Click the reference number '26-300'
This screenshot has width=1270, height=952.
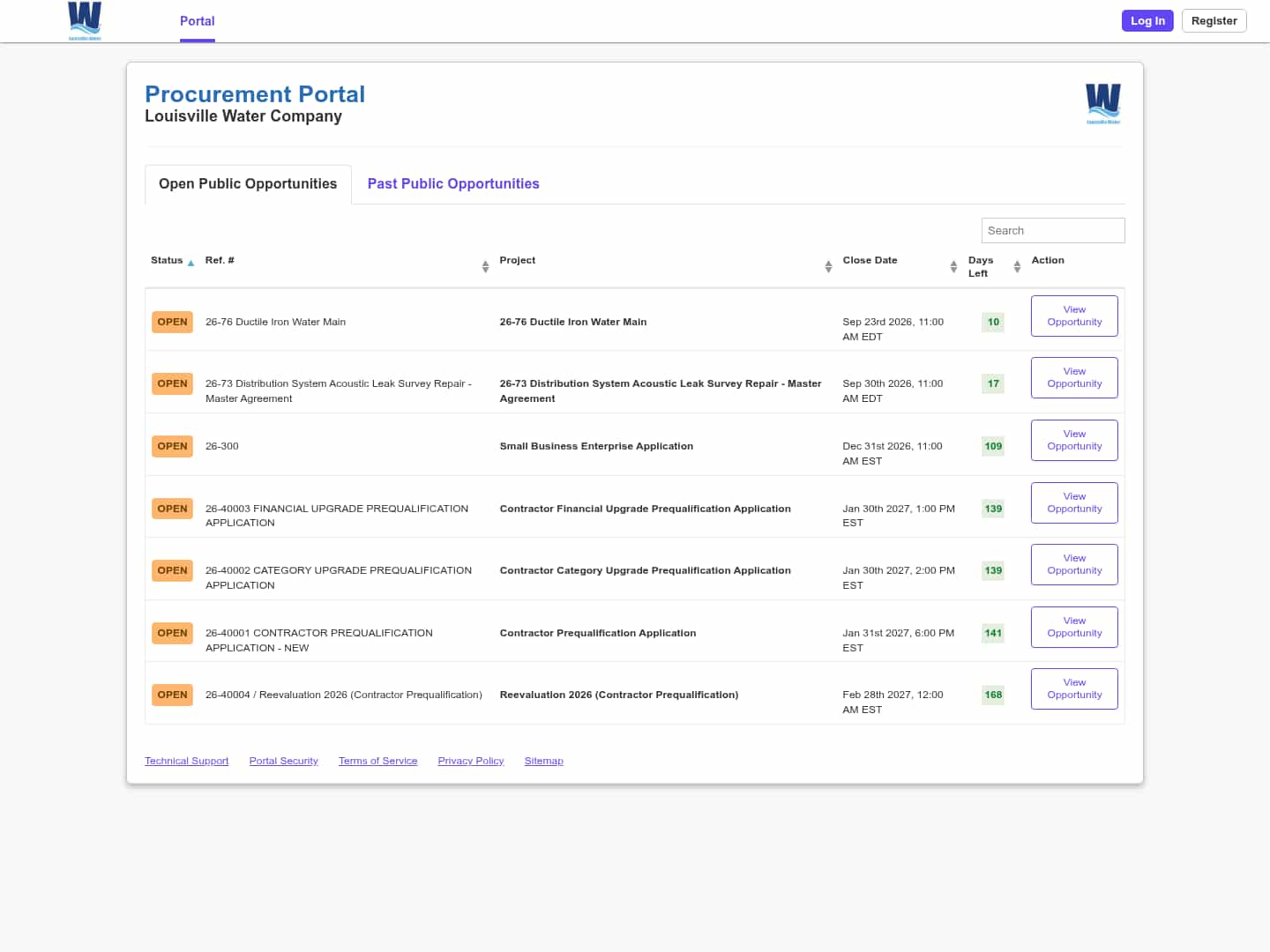pyautogui.click(x=222, y=446)
